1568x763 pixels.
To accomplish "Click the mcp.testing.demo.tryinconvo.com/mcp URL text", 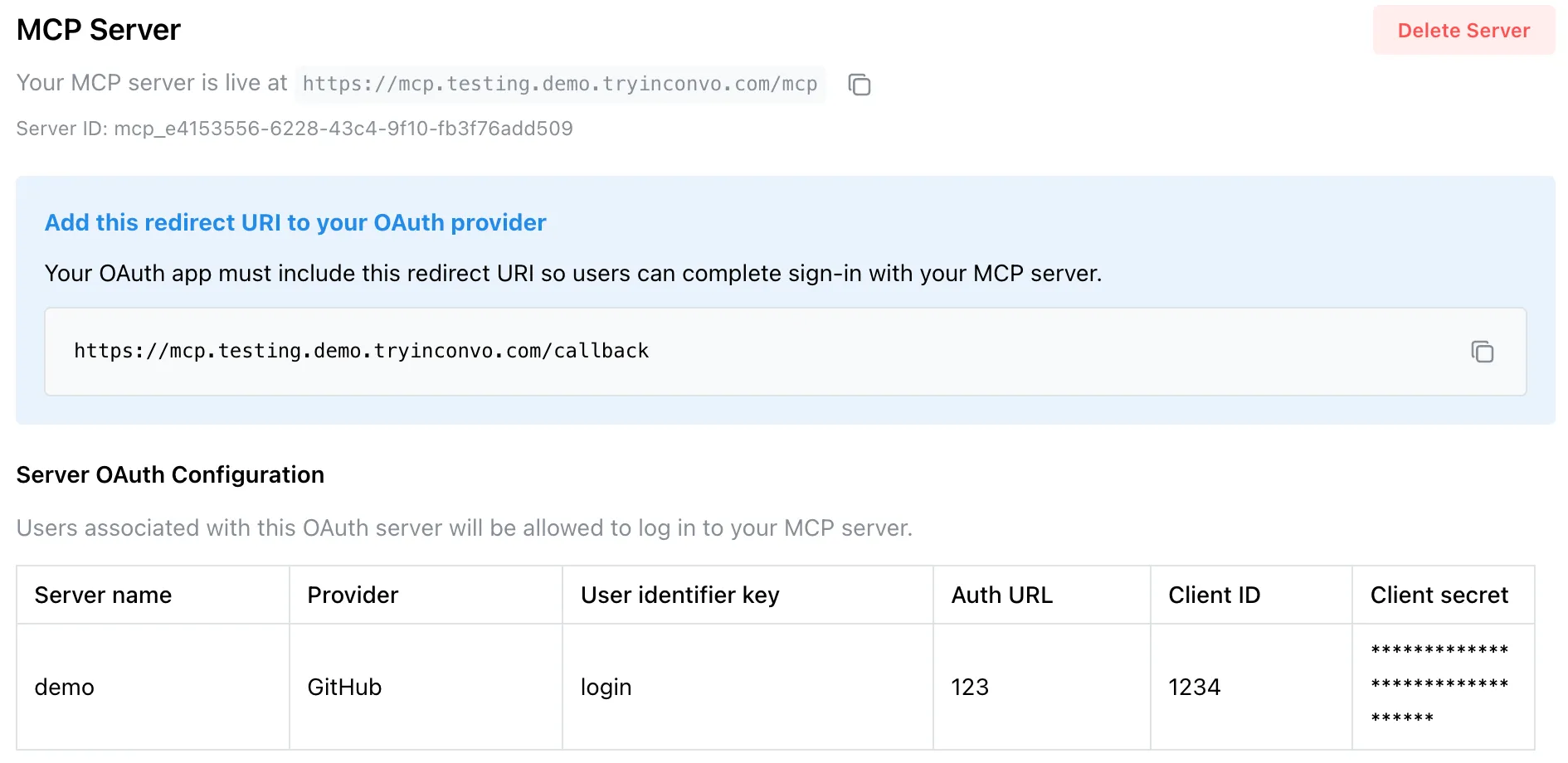I will (560, 84).
